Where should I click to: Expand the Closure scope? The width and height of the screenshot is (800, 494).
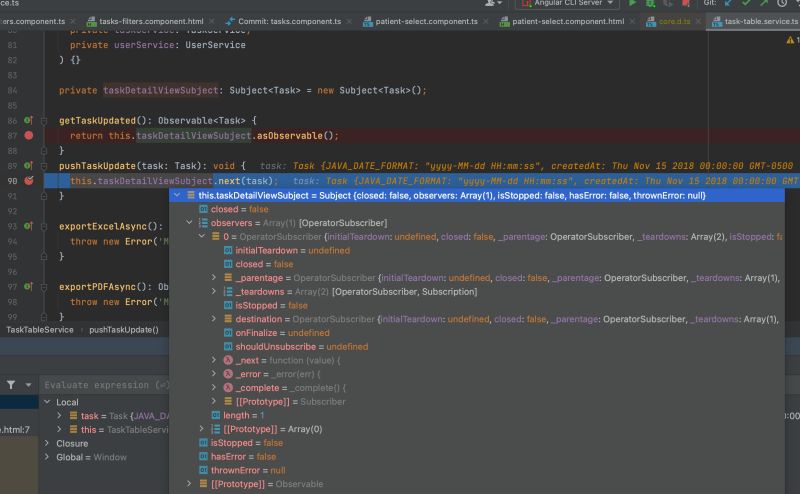47,443
